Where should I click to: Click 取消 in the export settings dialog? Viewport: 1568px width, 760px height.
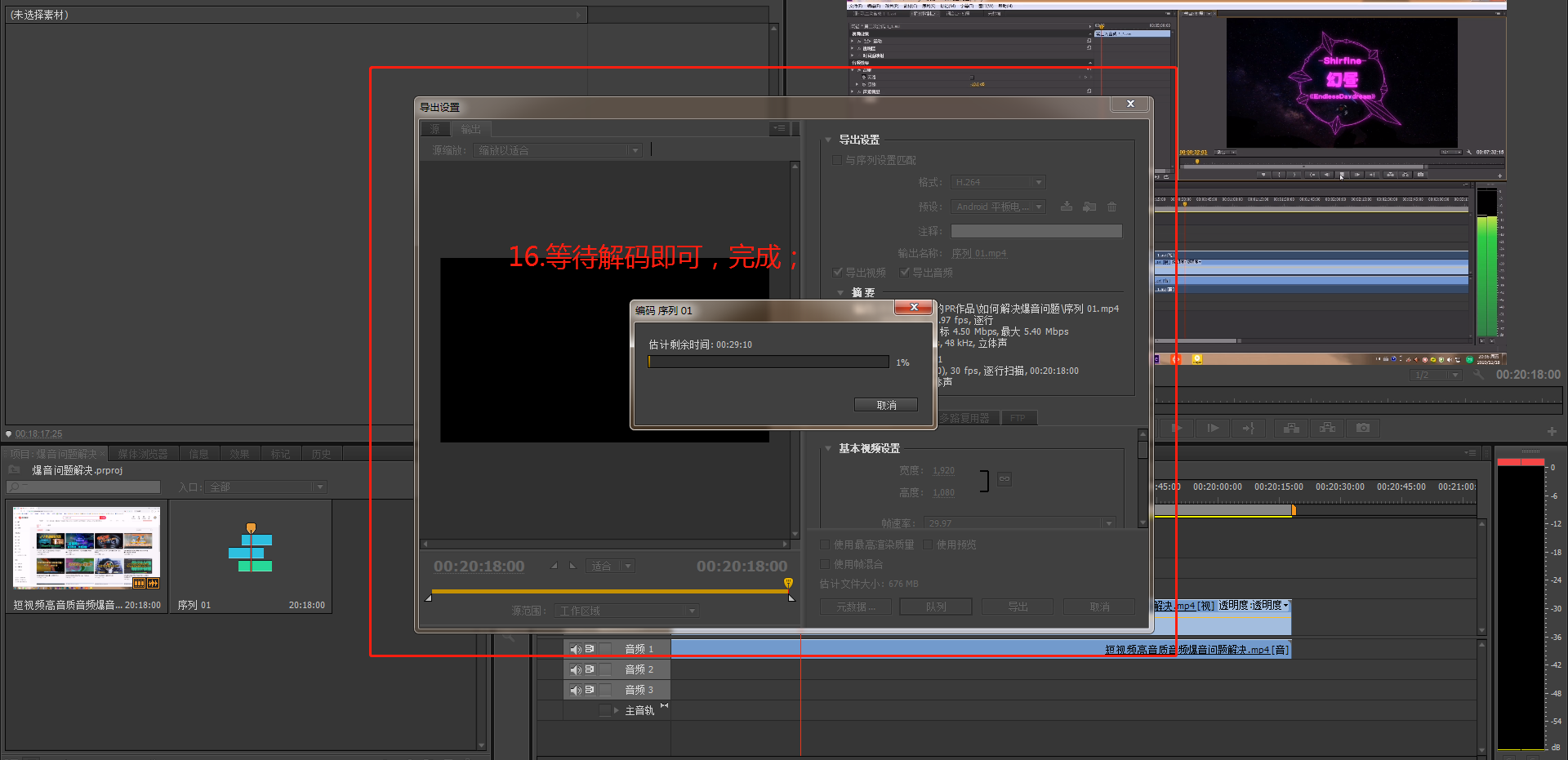click(x=1099, y=607)
